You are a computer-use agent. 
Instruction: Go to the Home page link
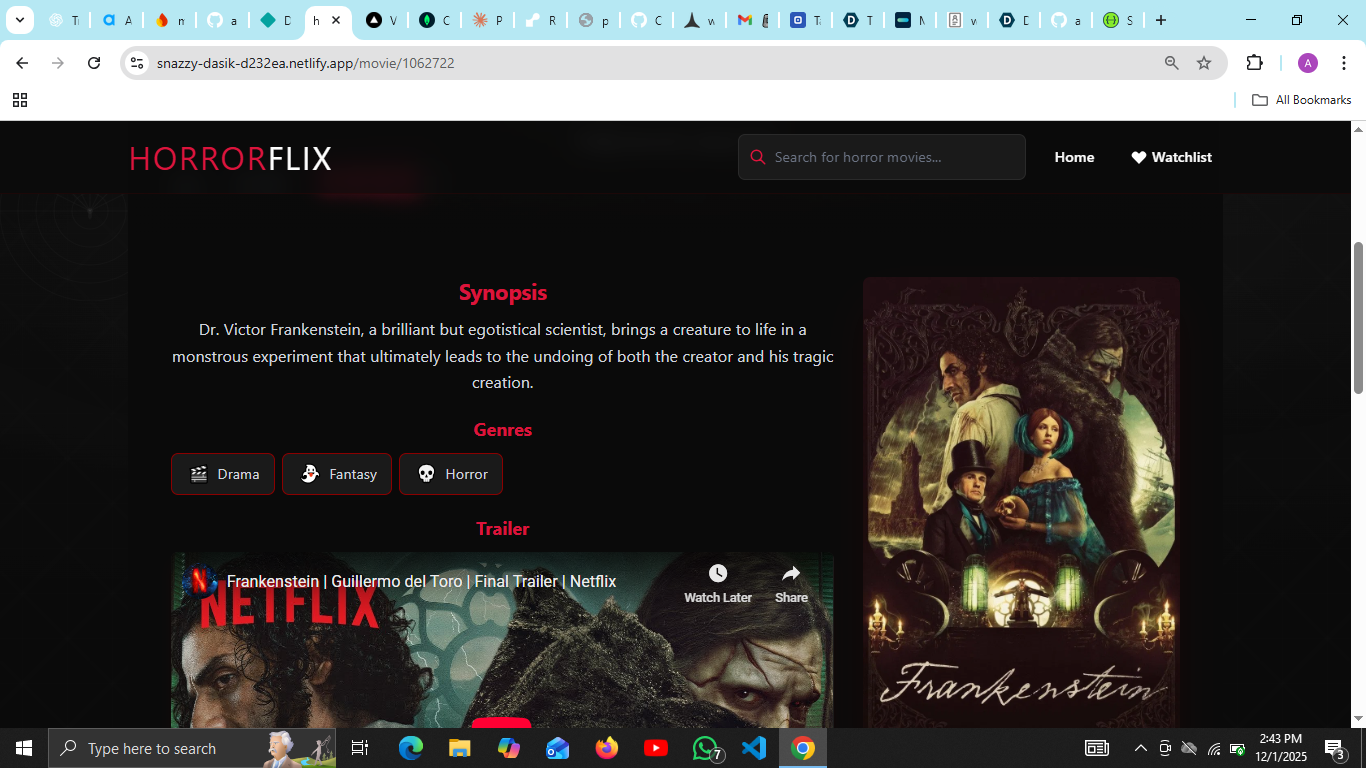pyautogui.click(x=1074, y=157)
